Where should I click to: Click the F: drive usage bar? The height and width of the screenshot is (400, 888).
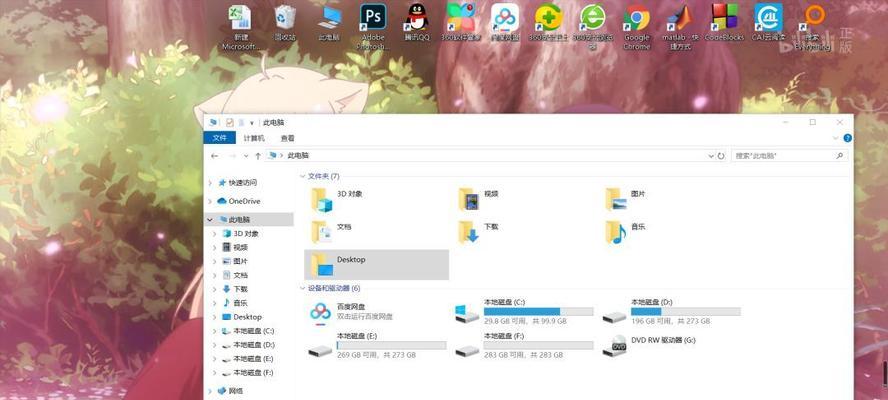(539, 345)
